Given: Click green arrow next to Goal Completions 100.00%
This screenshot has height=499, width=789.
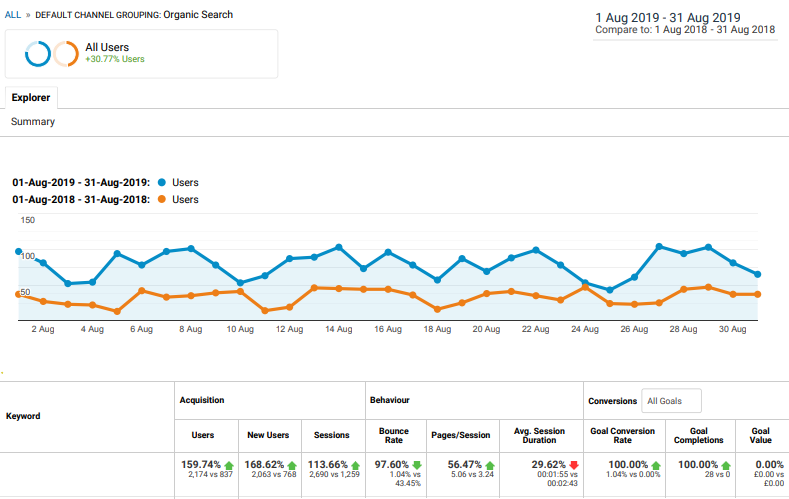Looking at the screenshot, I should tap(726, 465).
